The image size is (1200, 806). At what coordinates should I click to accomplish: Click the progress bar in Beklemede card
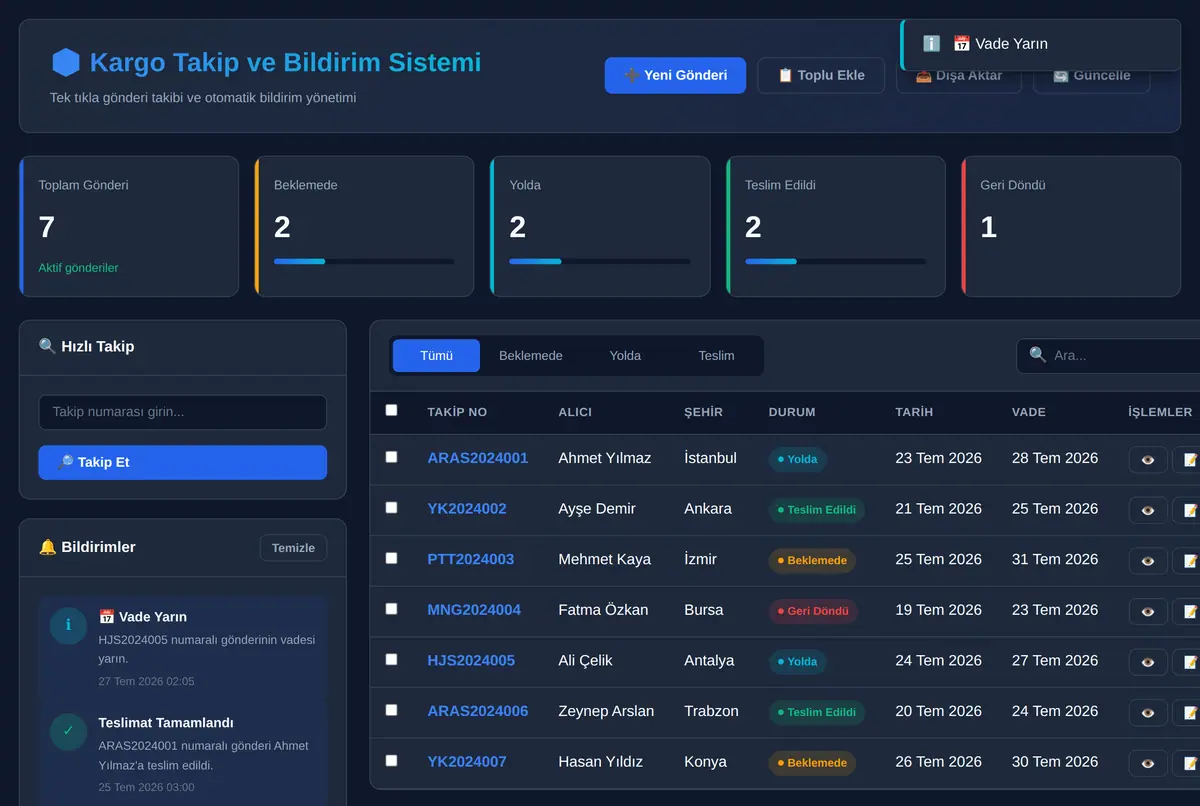pyautogui.click(x=364, y=262)
